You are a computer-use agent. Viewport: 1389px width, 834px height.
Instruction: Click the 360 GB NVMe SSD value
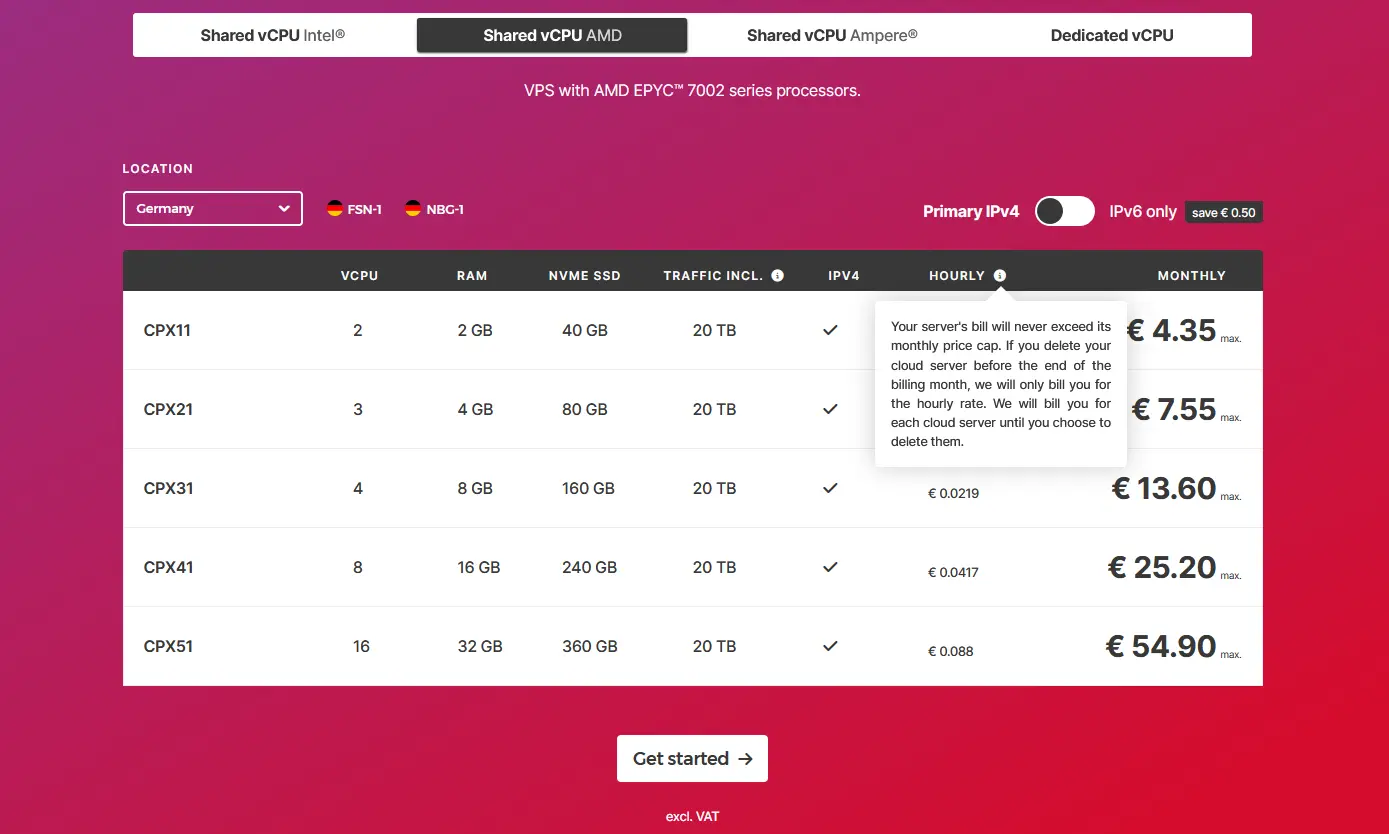[590, 646]
